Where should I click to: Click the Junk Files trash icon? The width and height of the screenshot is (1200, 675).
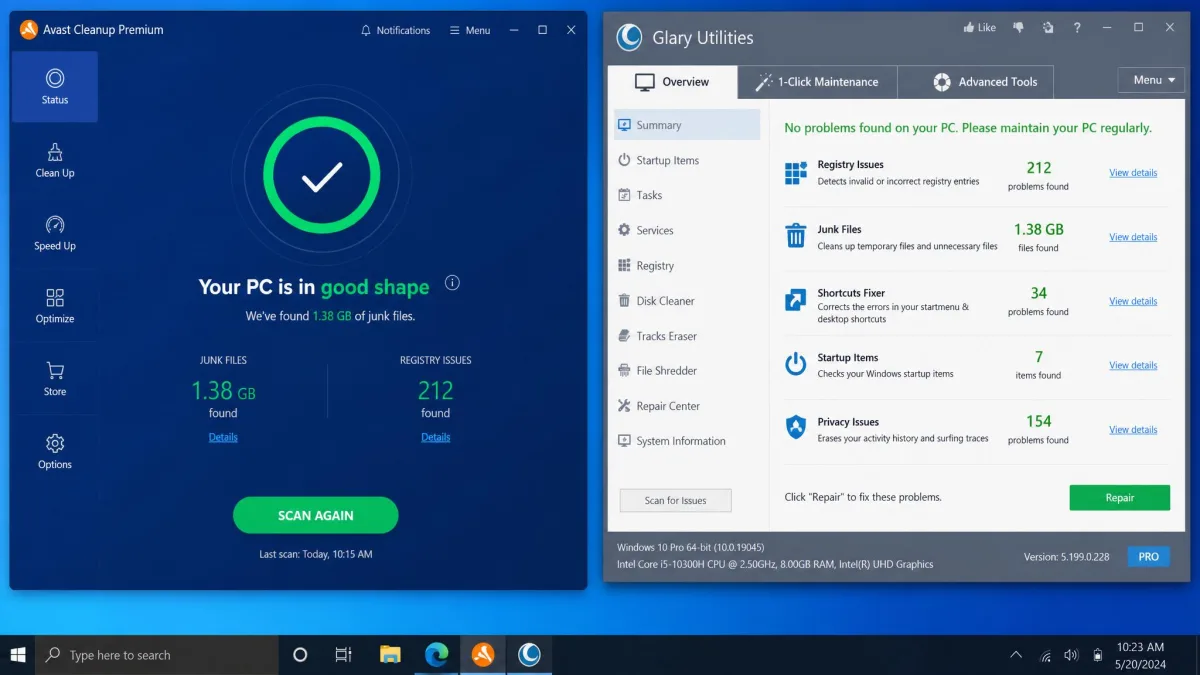tap(796, 236)
